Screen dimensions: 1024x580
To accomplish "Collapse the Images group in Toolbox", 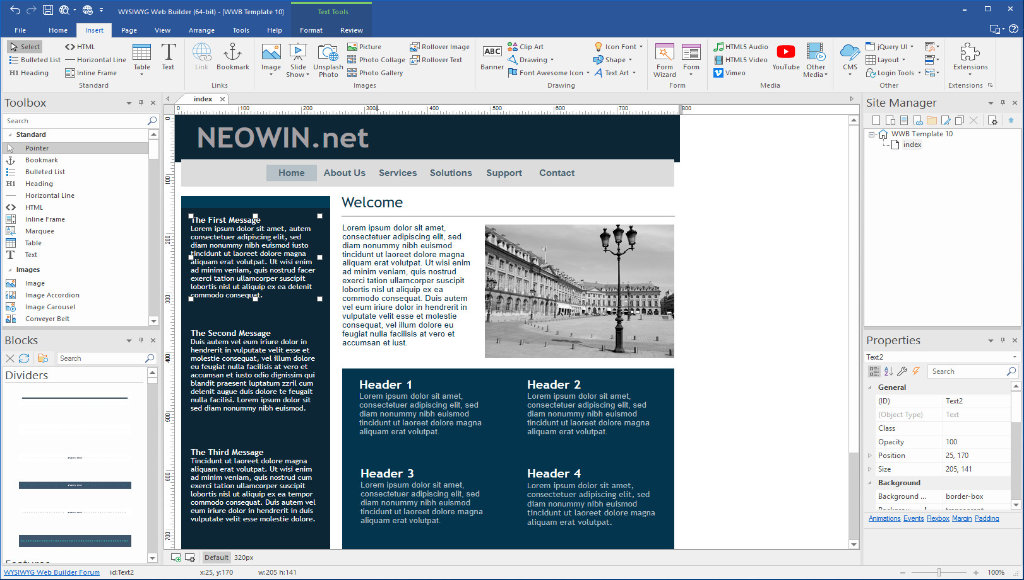I will coord(10,270).
